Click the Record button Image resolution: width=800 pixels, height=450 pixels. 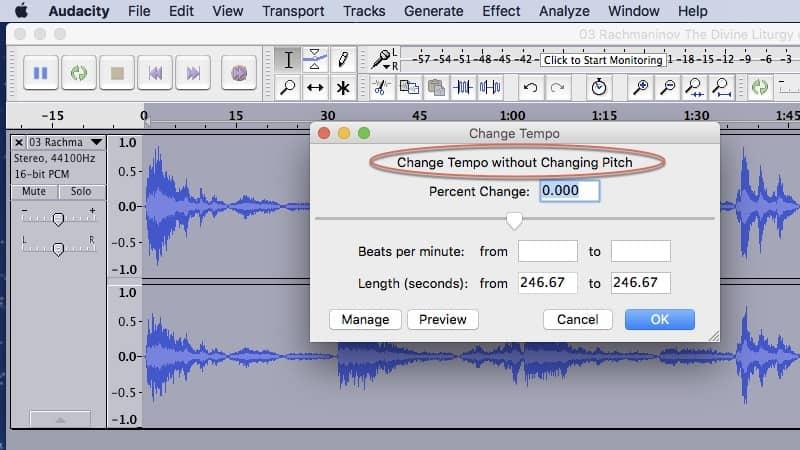239,73
